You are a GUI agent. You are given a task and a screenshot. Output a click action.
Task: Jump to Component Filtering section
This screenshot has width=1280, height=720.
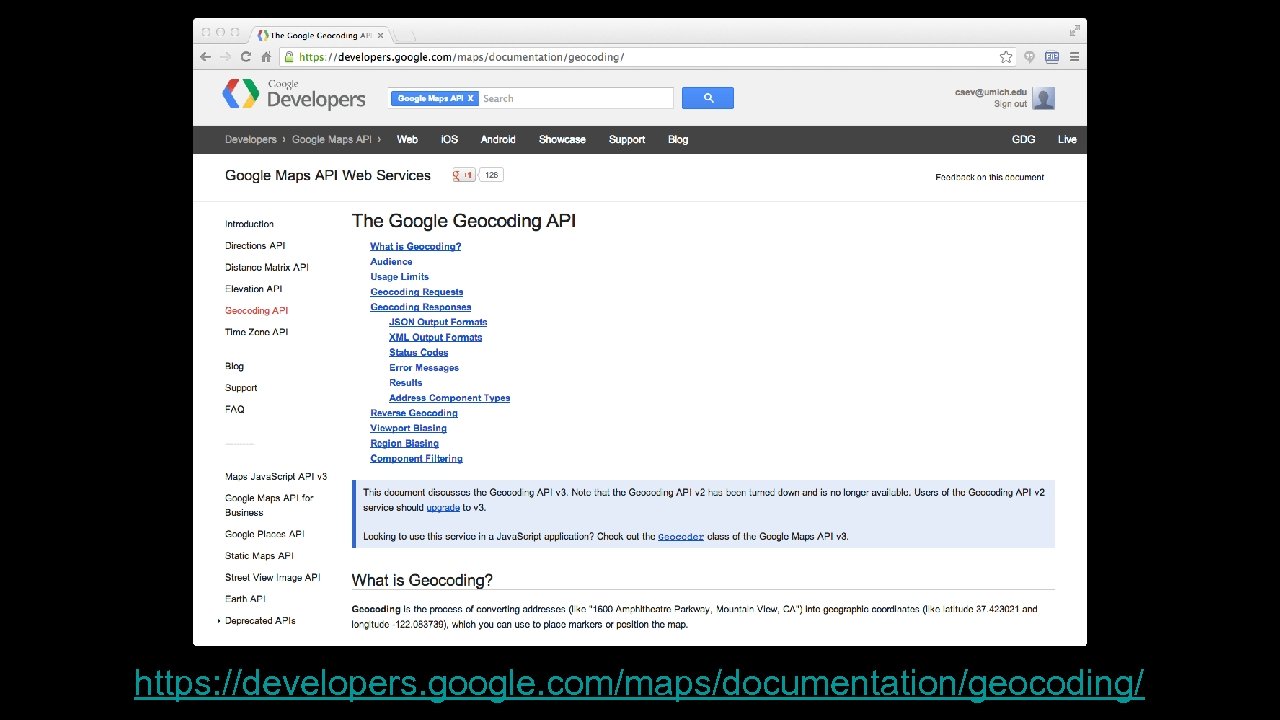pyautogui.click(x=416, y=459)
